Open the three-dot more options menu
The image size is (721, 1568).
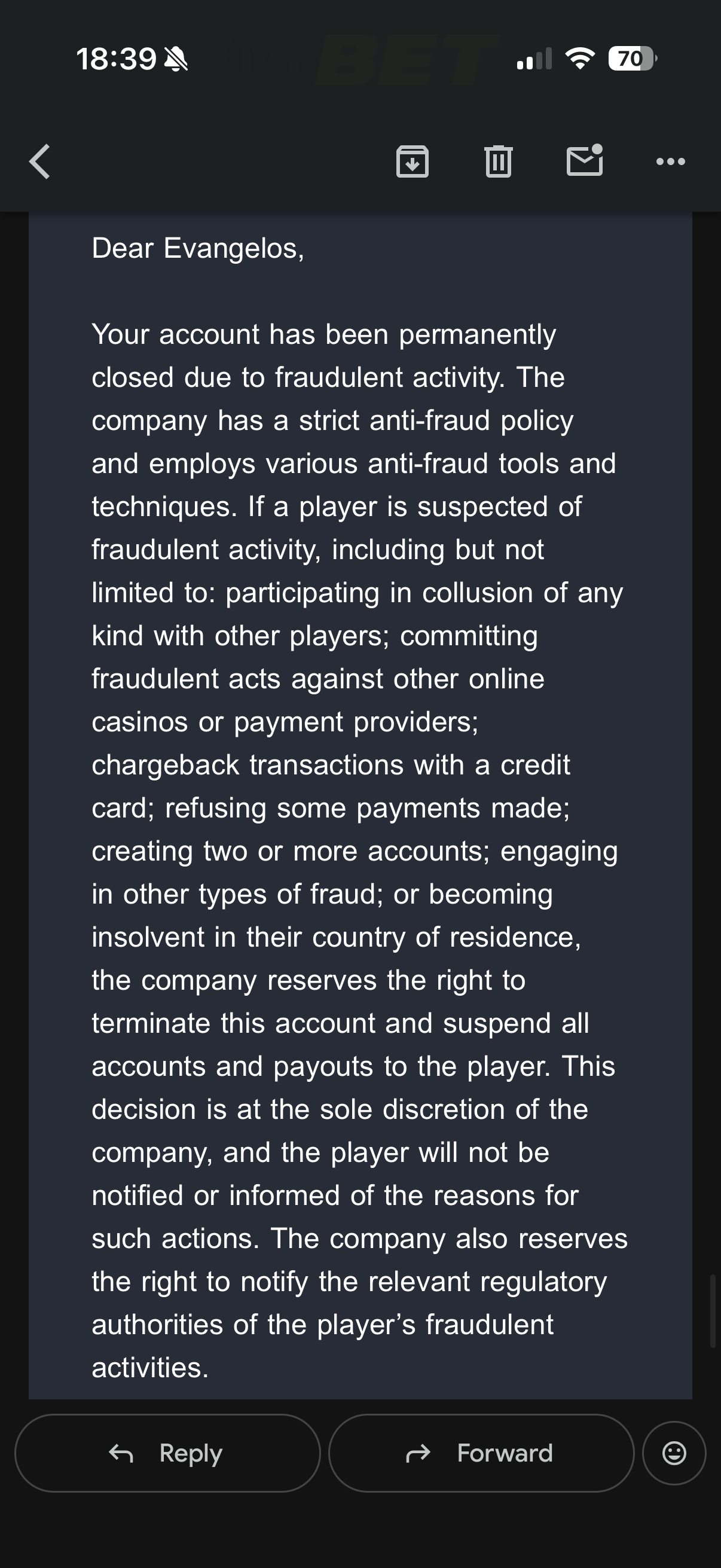pos(671,162)
